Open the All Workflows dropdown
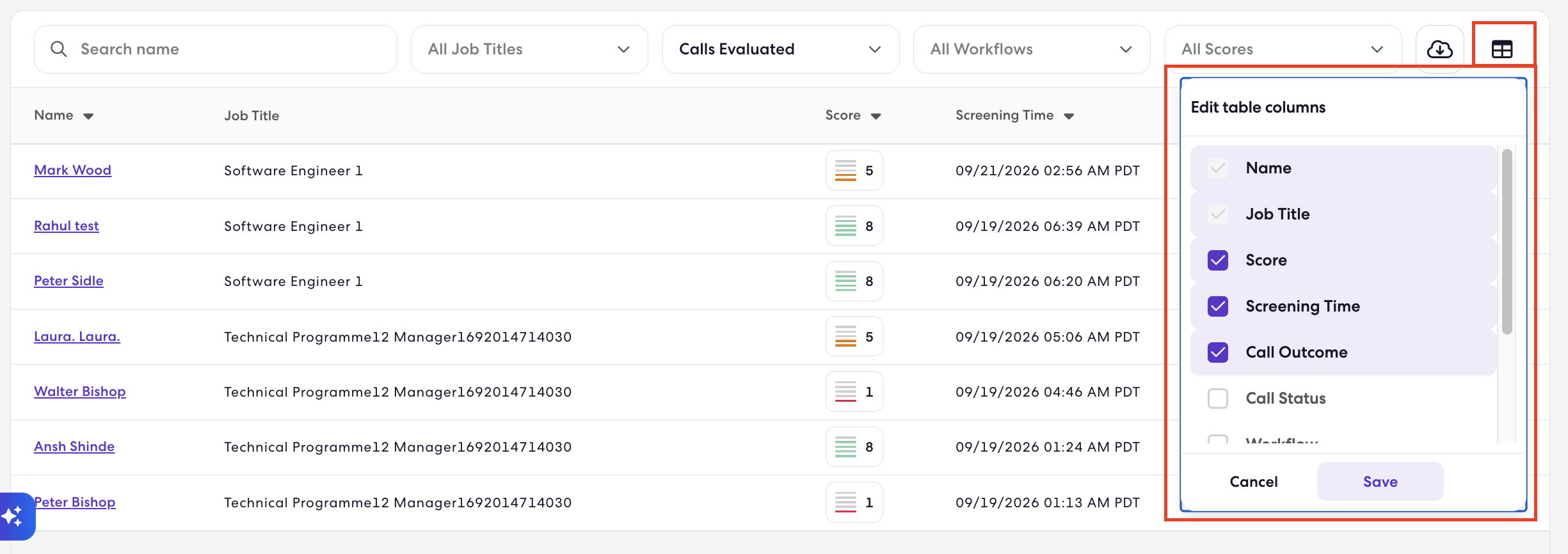This screenshot has height=554, width=1568. (x=1032, y=49)
